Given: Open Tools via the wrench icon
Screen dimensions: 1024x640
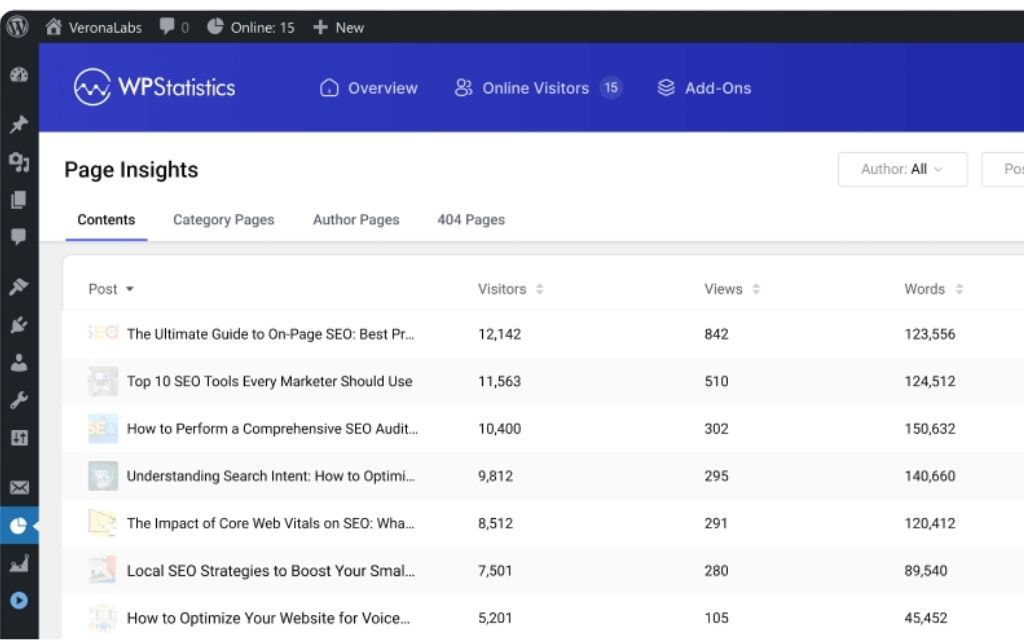Looking at the screenshot, I should pyautogui.click(x=18, y=400).
